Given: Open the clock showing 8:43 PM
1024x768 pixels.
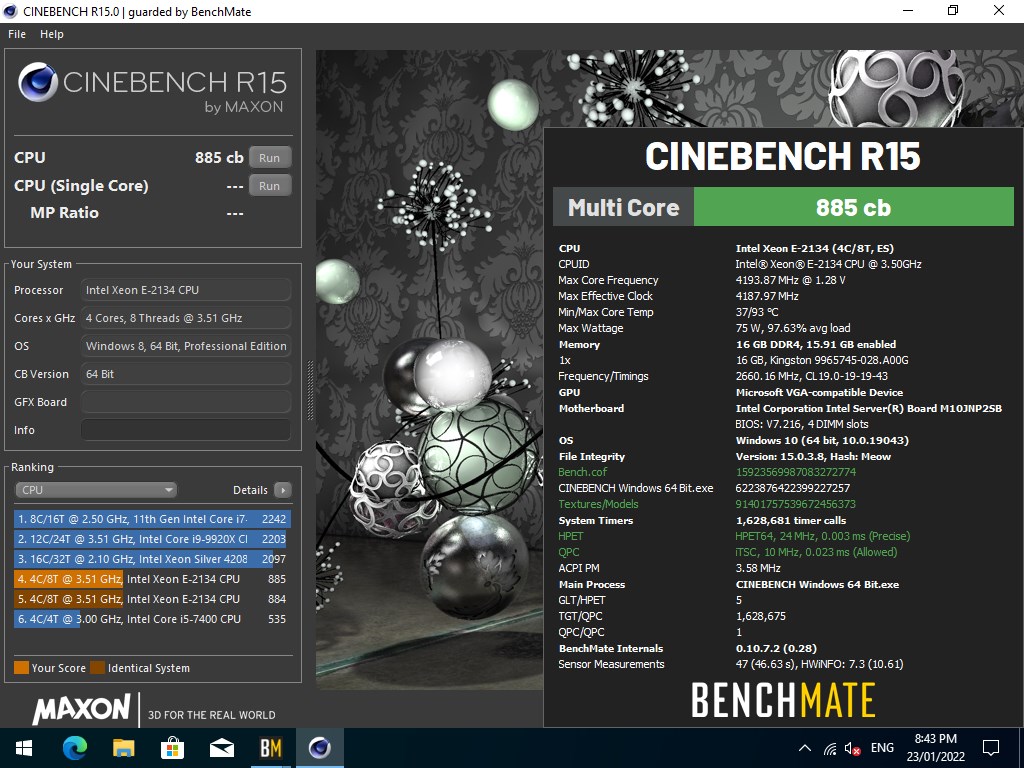Looking at the screenshot, I should click(935, 748).
